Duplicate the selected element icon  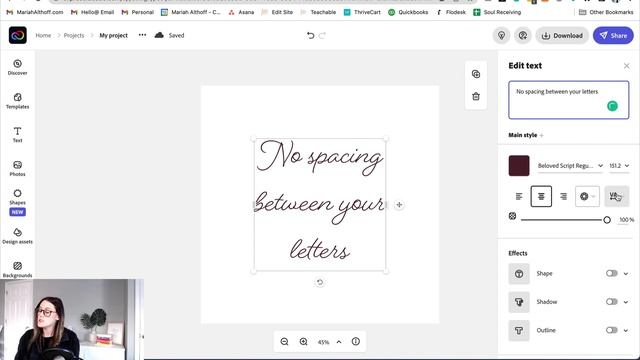(x=476, y=74)
